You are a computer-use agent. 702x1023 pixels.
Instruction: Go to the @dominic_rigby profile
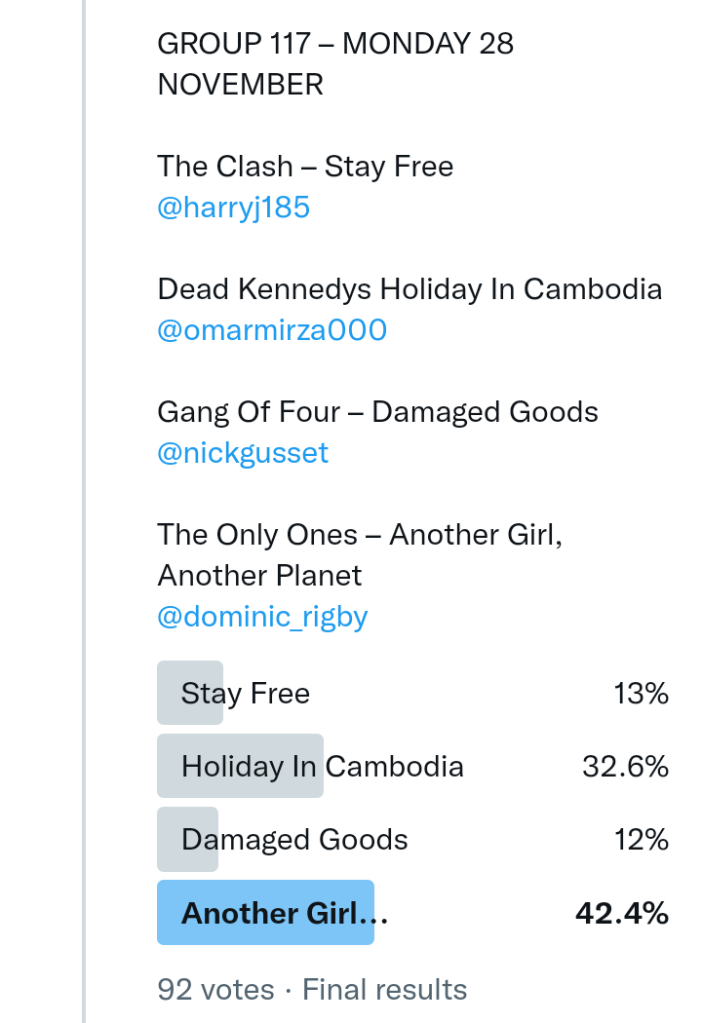tap(262, 617)
